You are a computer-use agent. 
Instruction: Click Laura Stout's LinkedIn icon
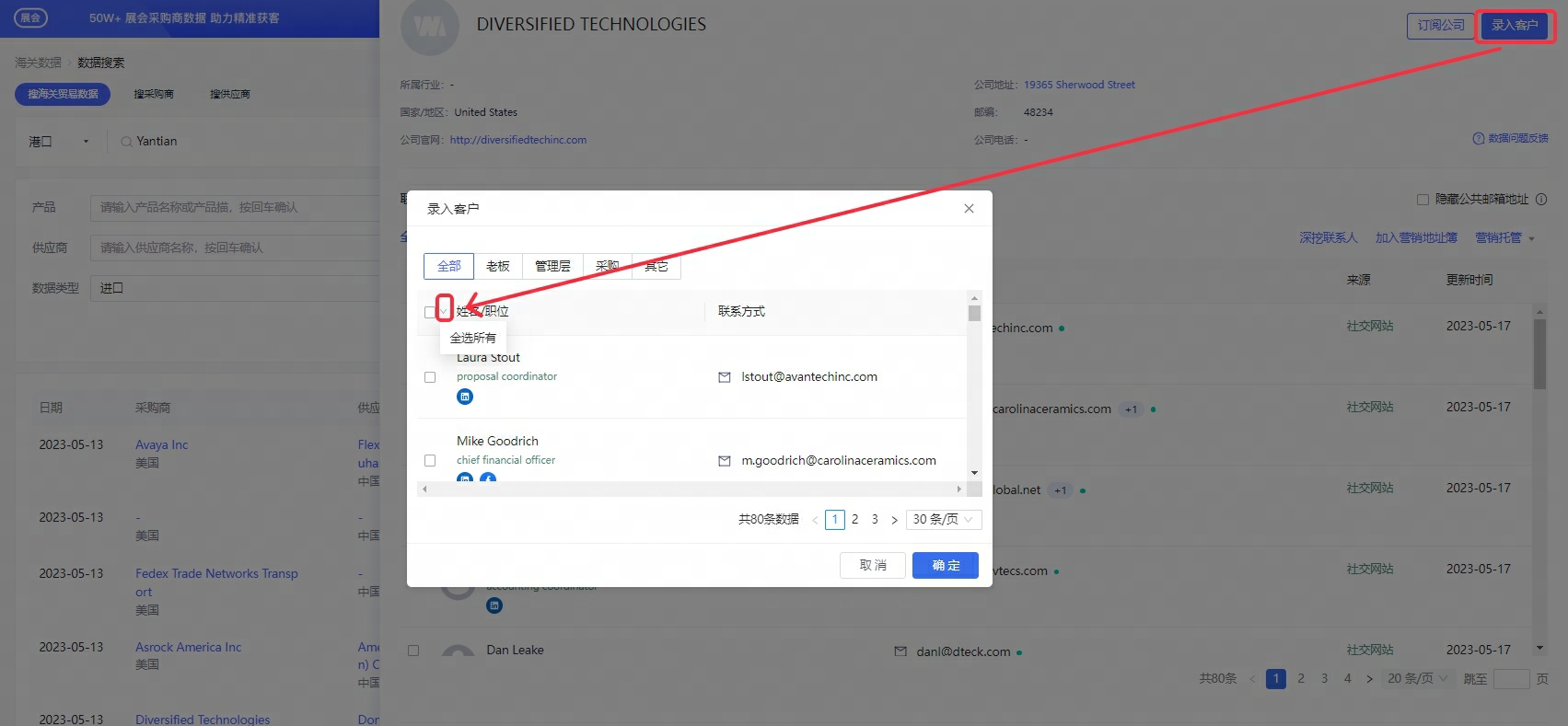coord(465,397)
